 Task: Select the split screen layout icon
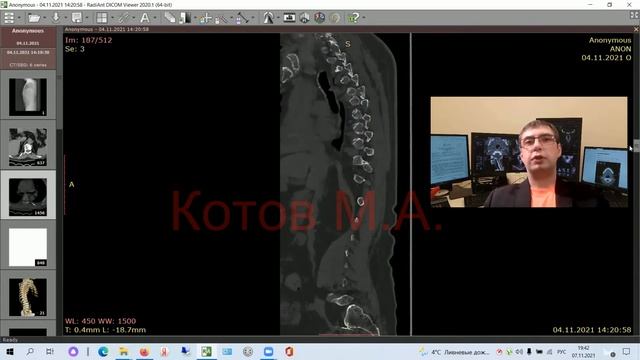102,18
